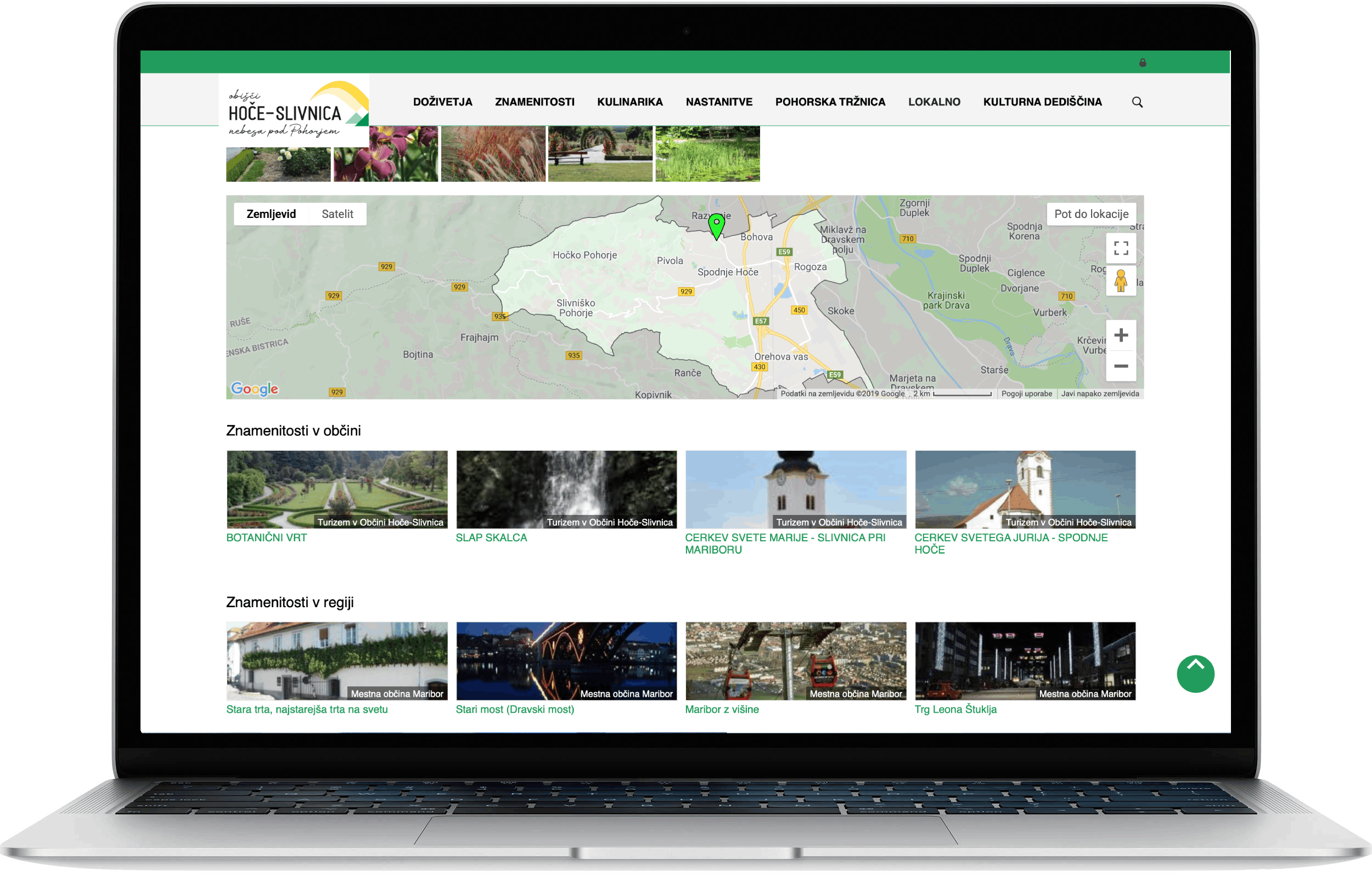Viewport: 1372px width, 874px height.
Task: Open the Kulinarika menu item
Action: [629, 102]
